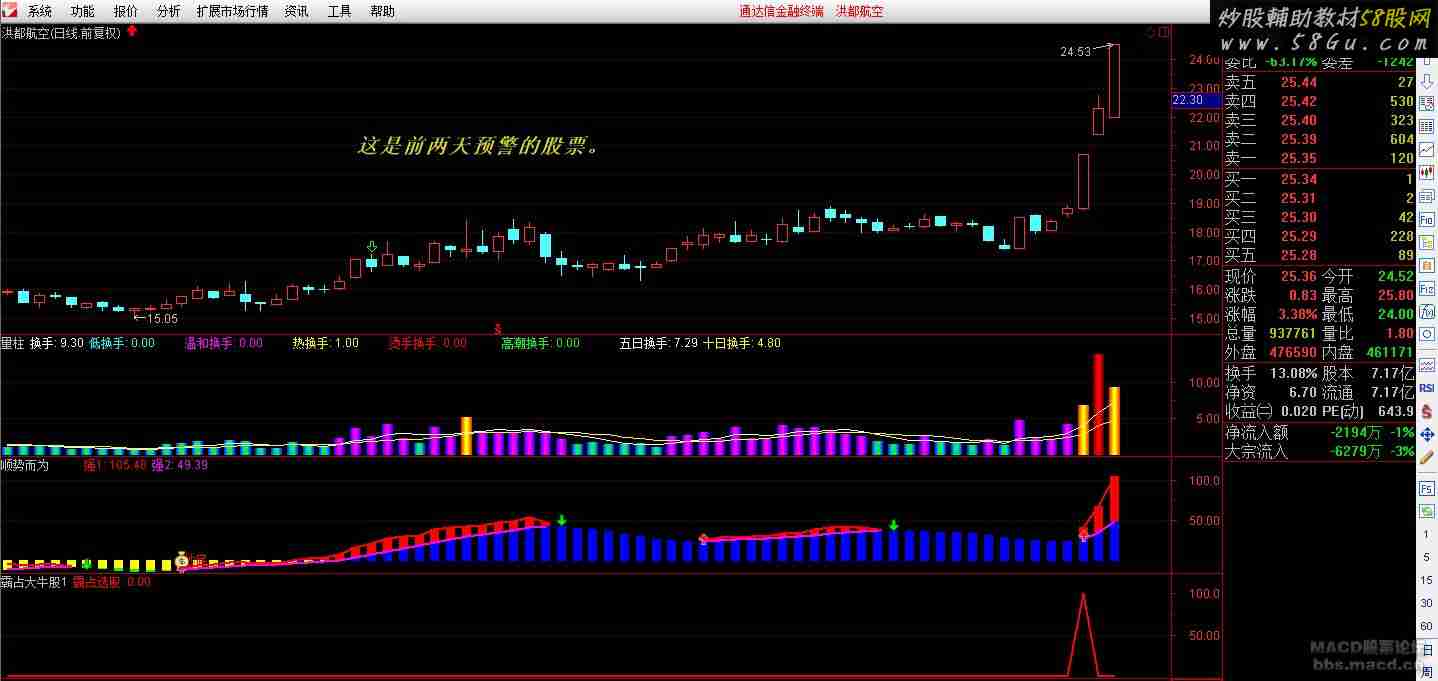Open the 扩展市场行情 menu
The height and width of the screenshot is (681, 1438).
232,11
